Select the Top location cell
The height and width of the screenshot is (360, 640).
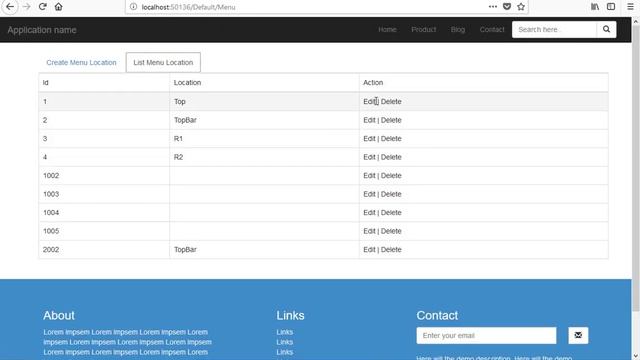[264, 101]
